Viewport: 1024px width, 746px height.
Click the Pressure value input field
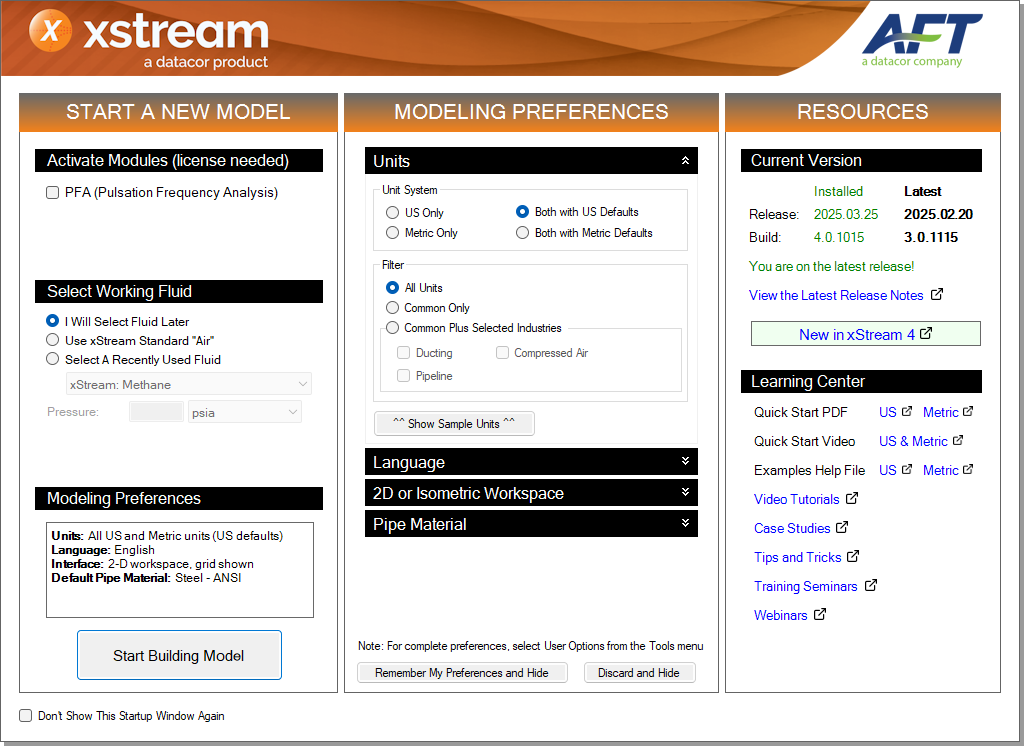[x=157, y=412]
